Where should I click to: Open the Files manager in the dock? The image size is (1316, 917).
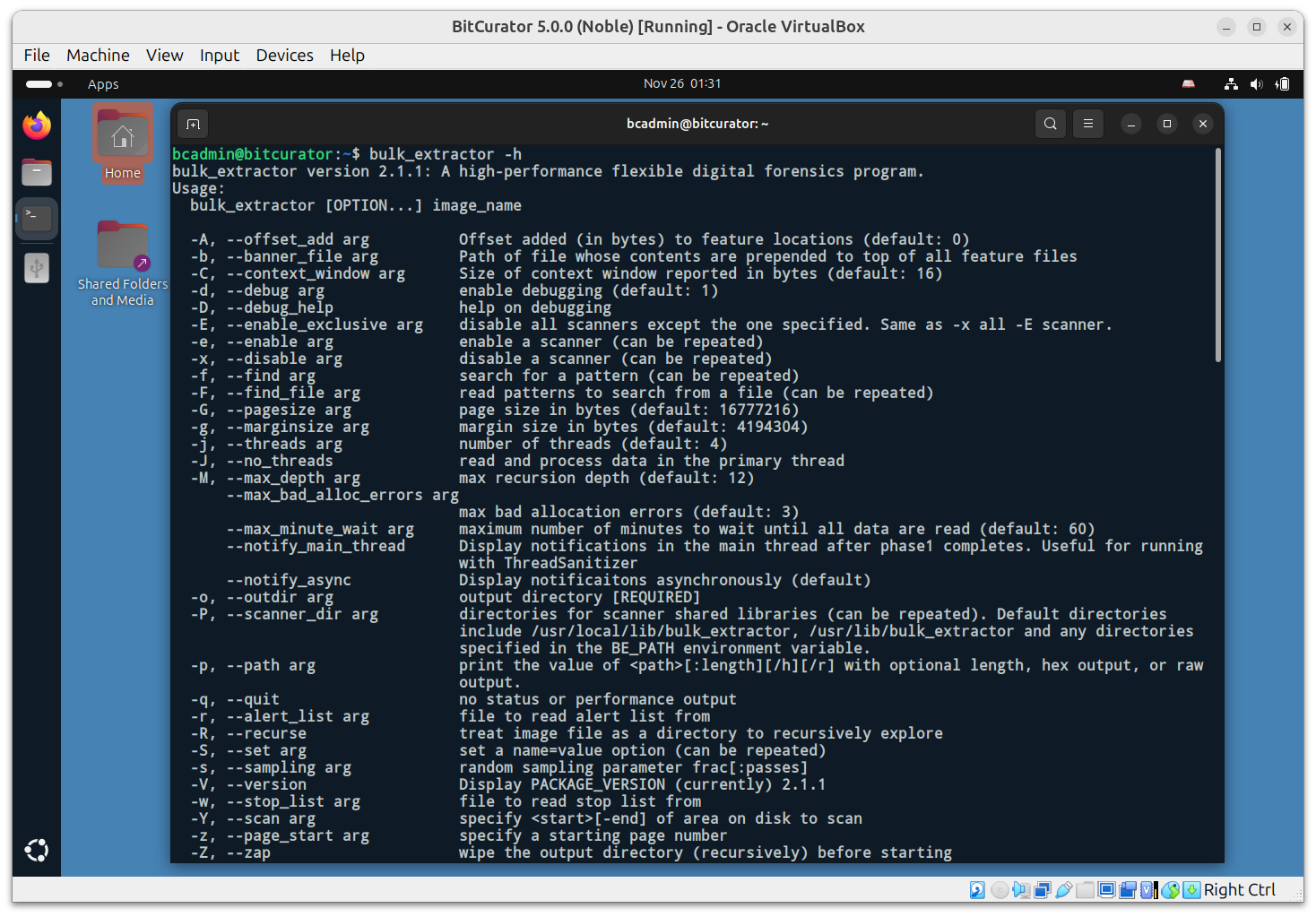(x=37, y=171)
